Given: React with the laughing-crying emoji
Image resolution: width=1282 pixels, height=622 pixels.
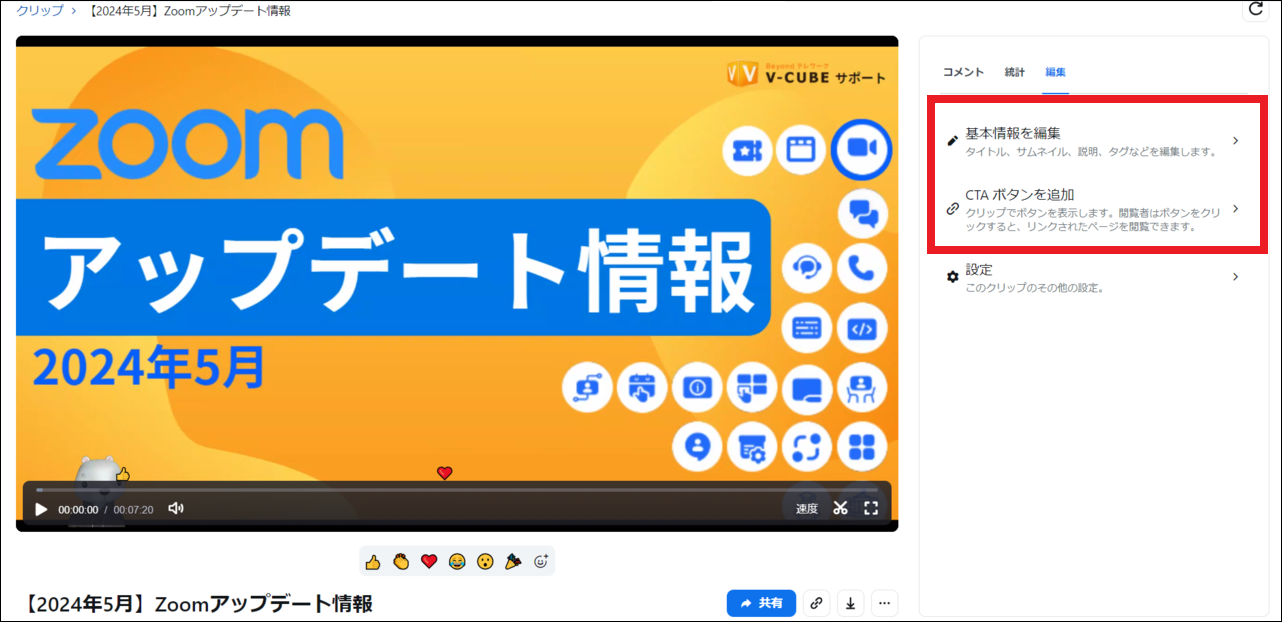Looking at the screenshot, I should 457,562.
